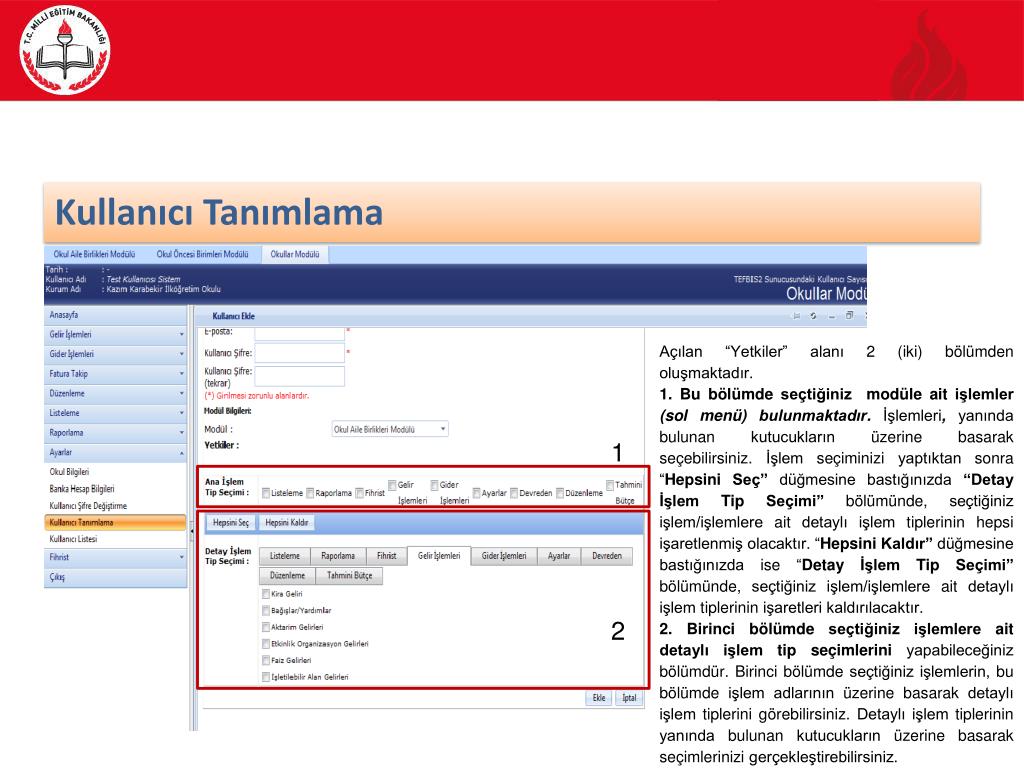1024x768 pixels.
Task: Check the Fihrist main type checkbox
Action: pyautogui.click(x=360, y=493)
